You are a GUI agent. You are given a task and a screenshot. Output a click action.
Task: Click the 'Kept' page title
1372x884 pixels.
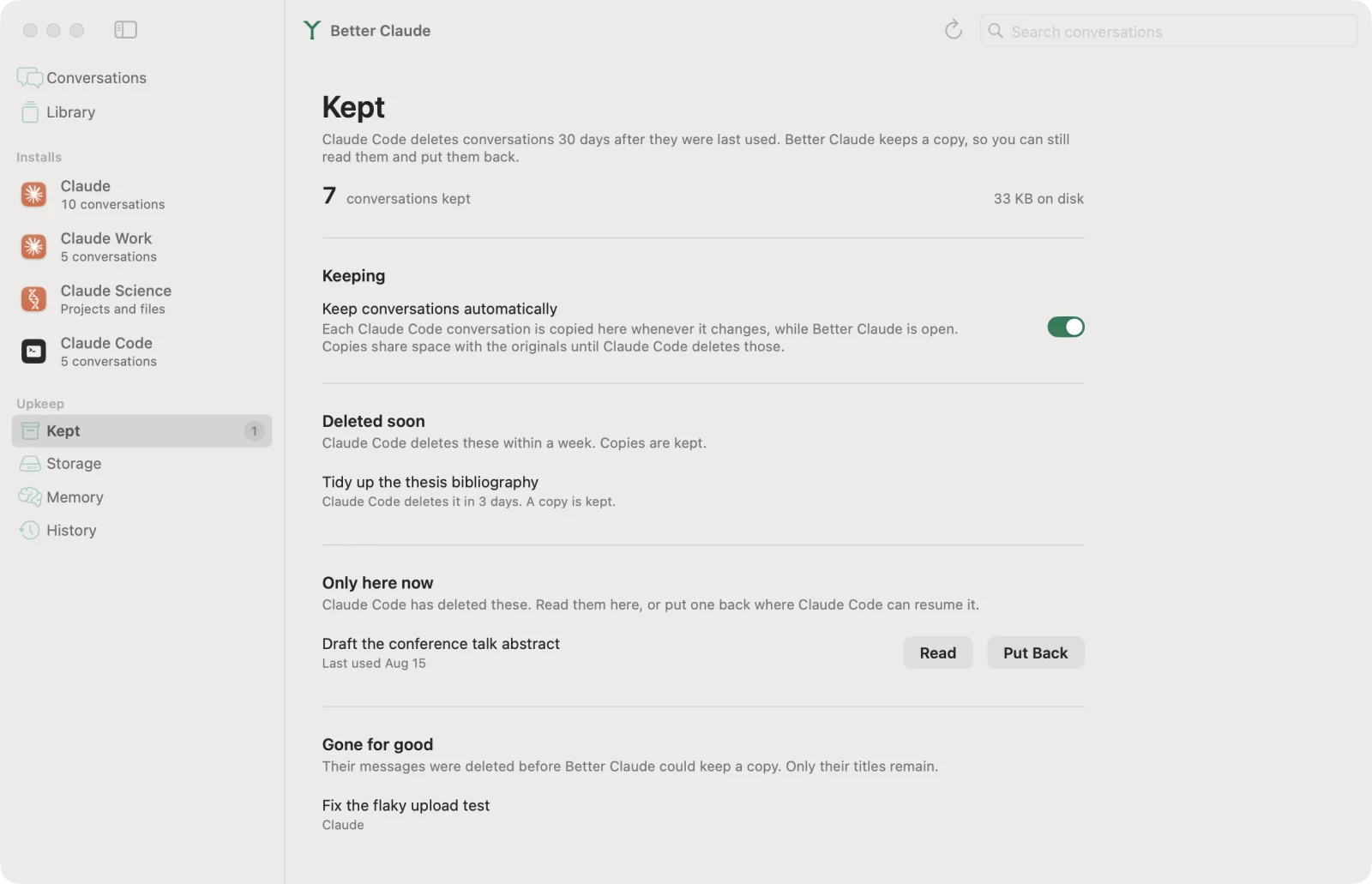[x=353, y=108]
